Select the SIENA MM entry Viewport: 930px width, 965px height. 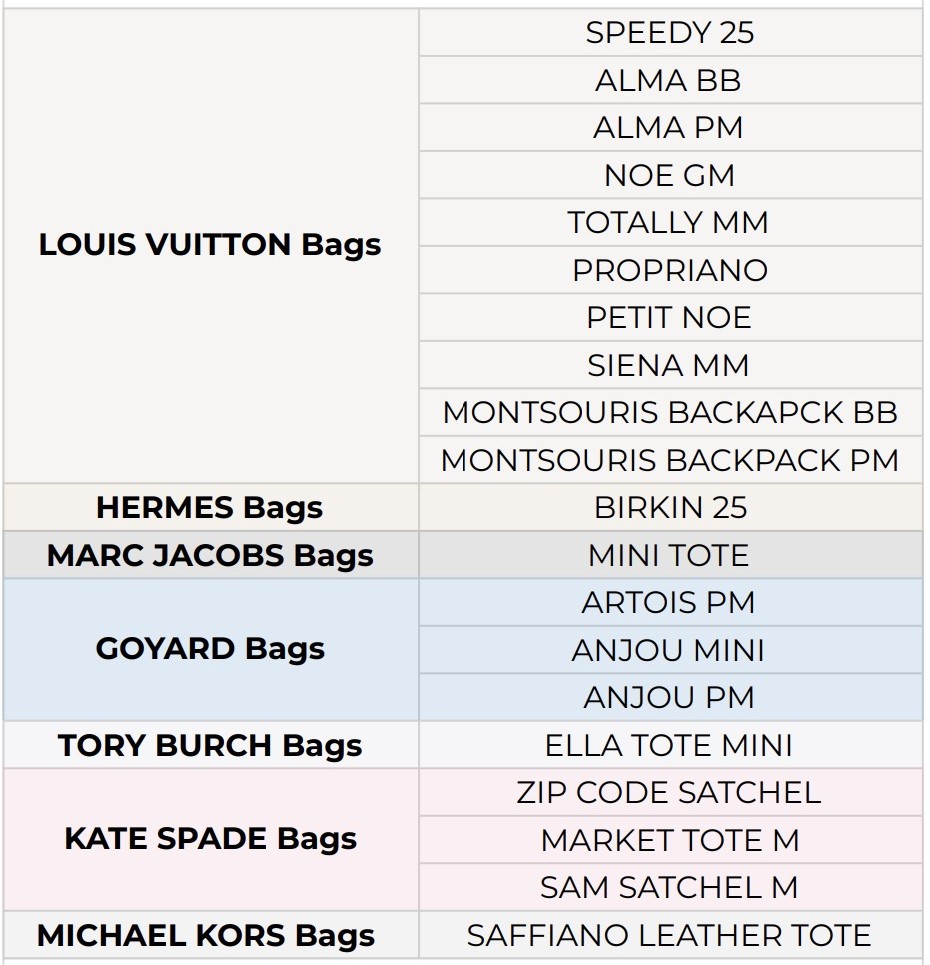(669, 365)
